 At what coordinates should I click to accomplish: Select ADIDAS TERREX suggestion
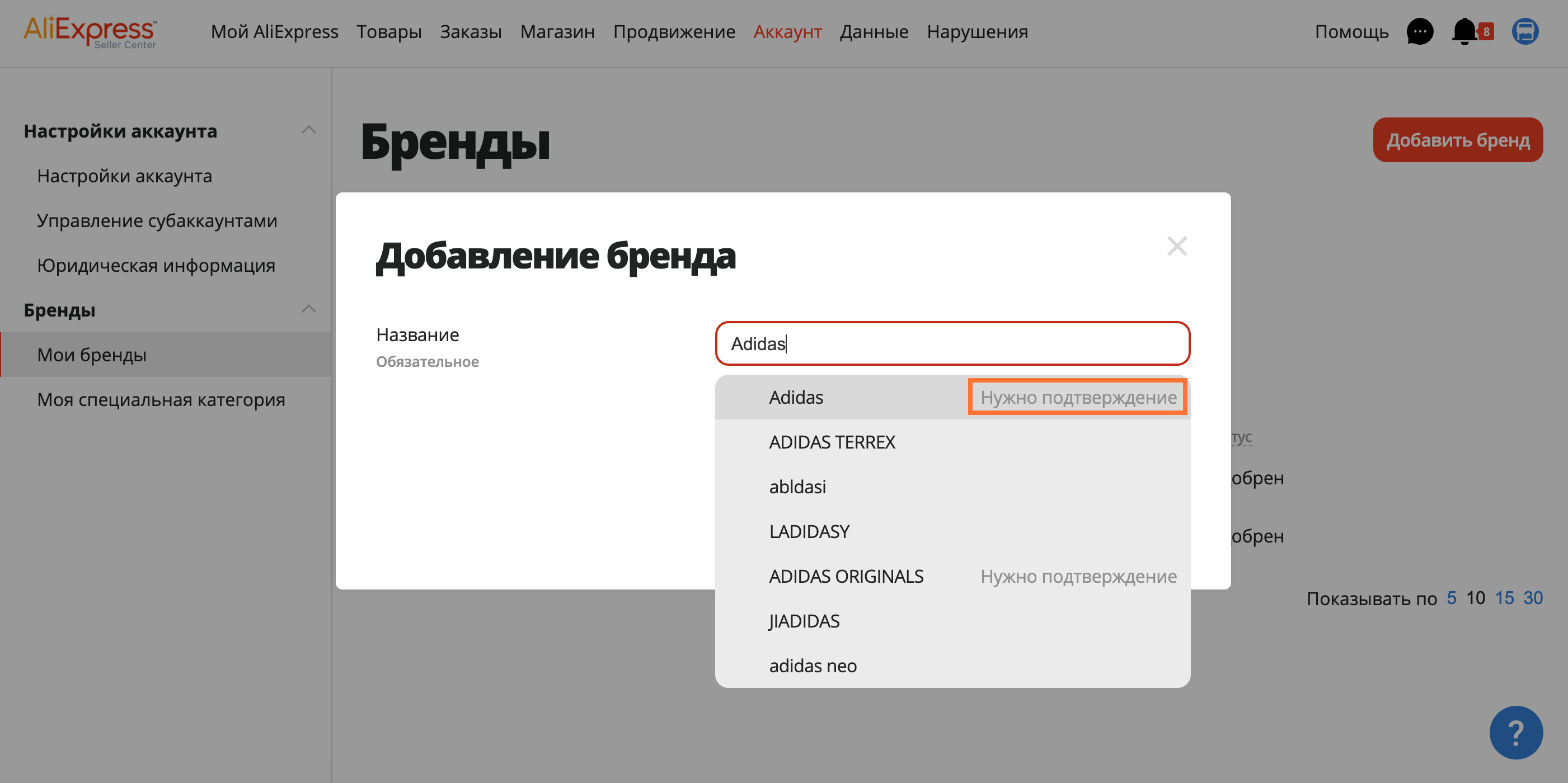(x=832, y=442)
